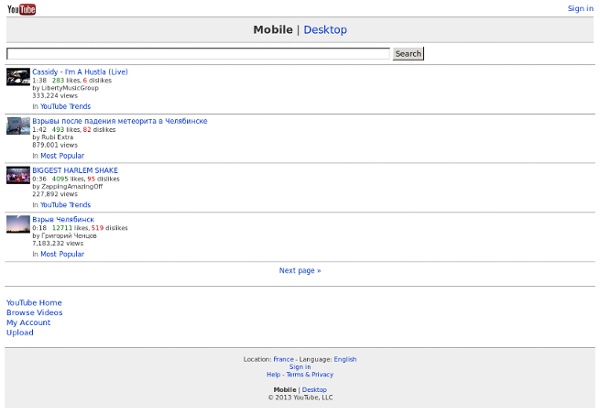Open Взрыв Челябинск title link
Screen dimensions: 600x408
[x=63, y=219]
